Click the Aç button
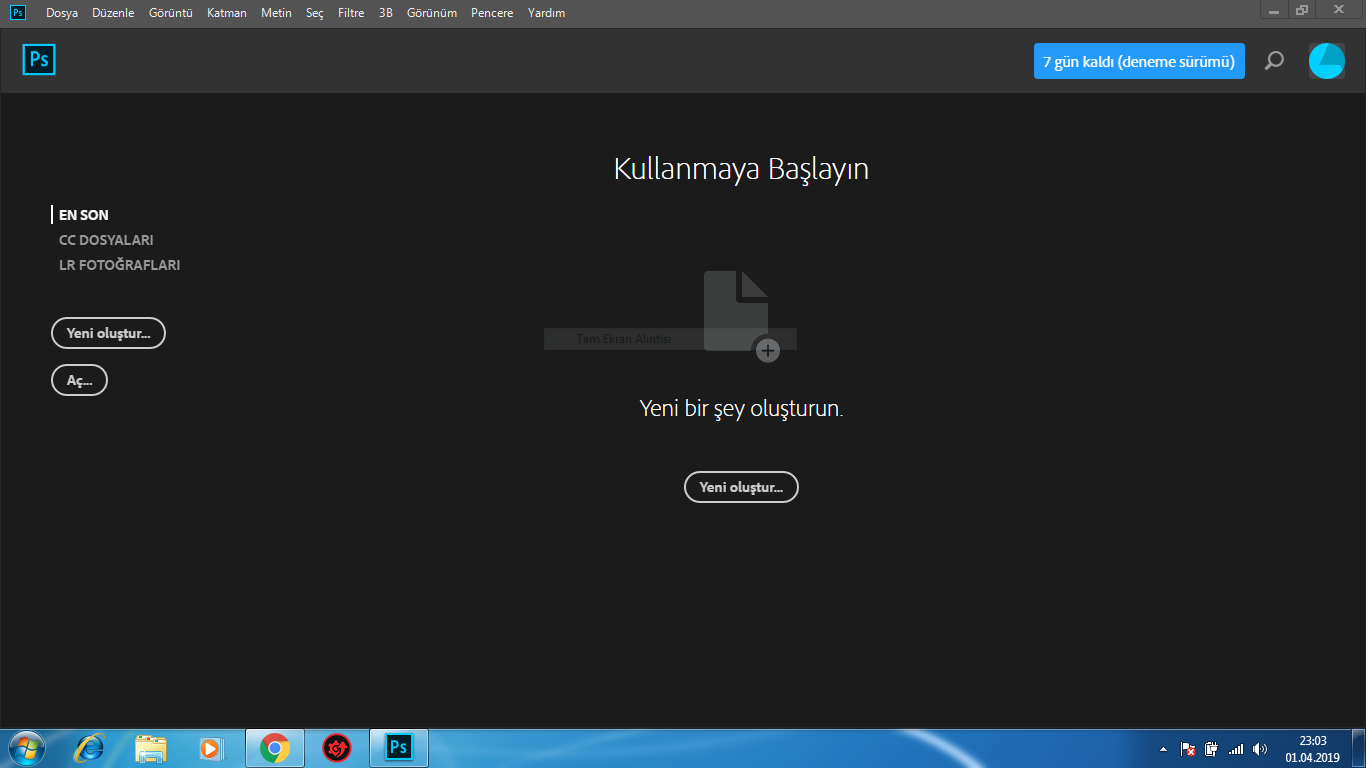This screenshot has width=1366, height=768. 79,380
